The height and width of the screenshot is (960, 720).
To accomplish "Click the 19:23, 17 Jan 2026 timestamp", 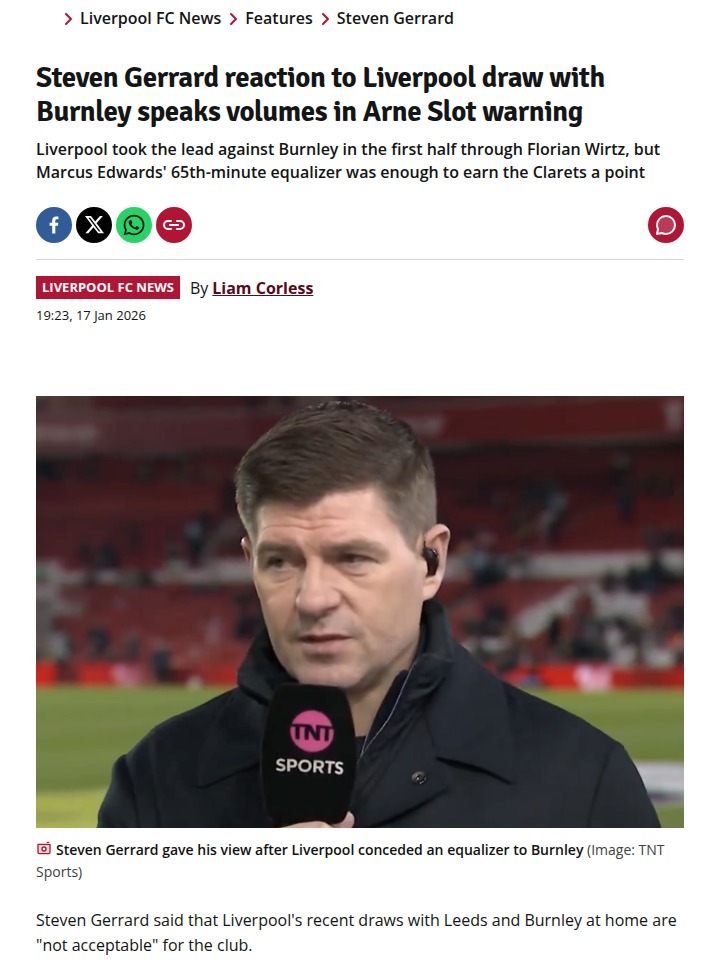I will tap(91, 316).
